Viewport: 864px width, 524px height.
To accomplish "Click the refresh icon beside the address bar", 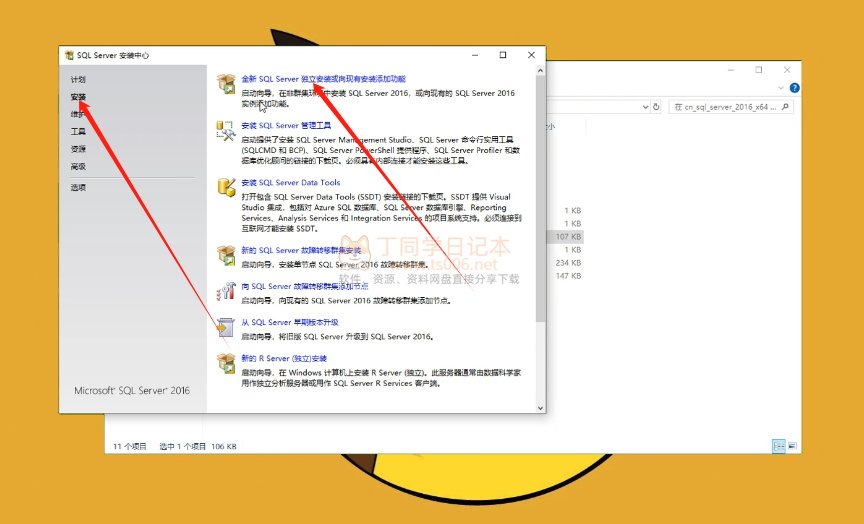I will 656,106.
